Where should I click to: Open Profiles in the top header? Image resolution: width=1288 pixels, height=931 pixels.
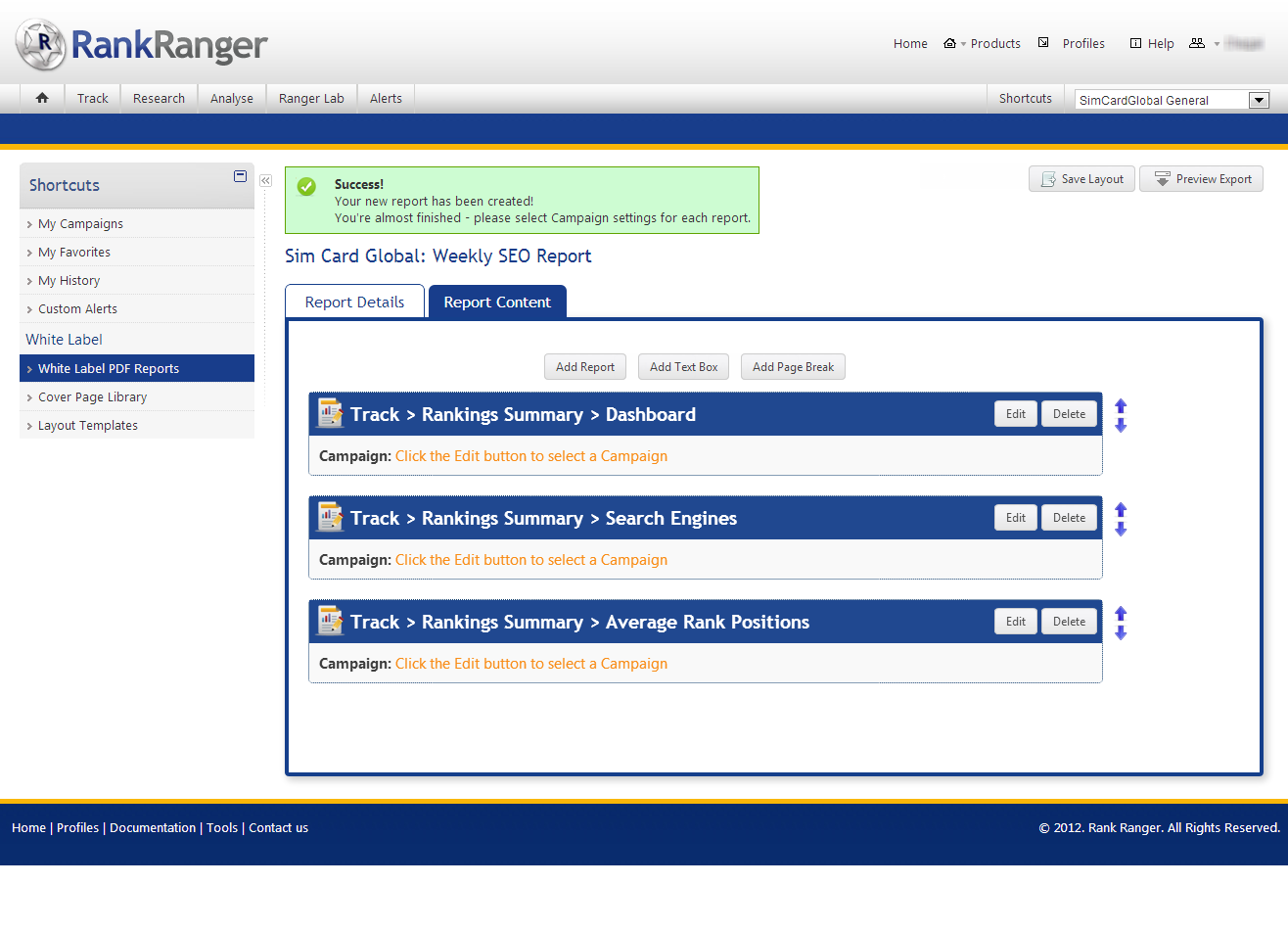(1083, 44)
